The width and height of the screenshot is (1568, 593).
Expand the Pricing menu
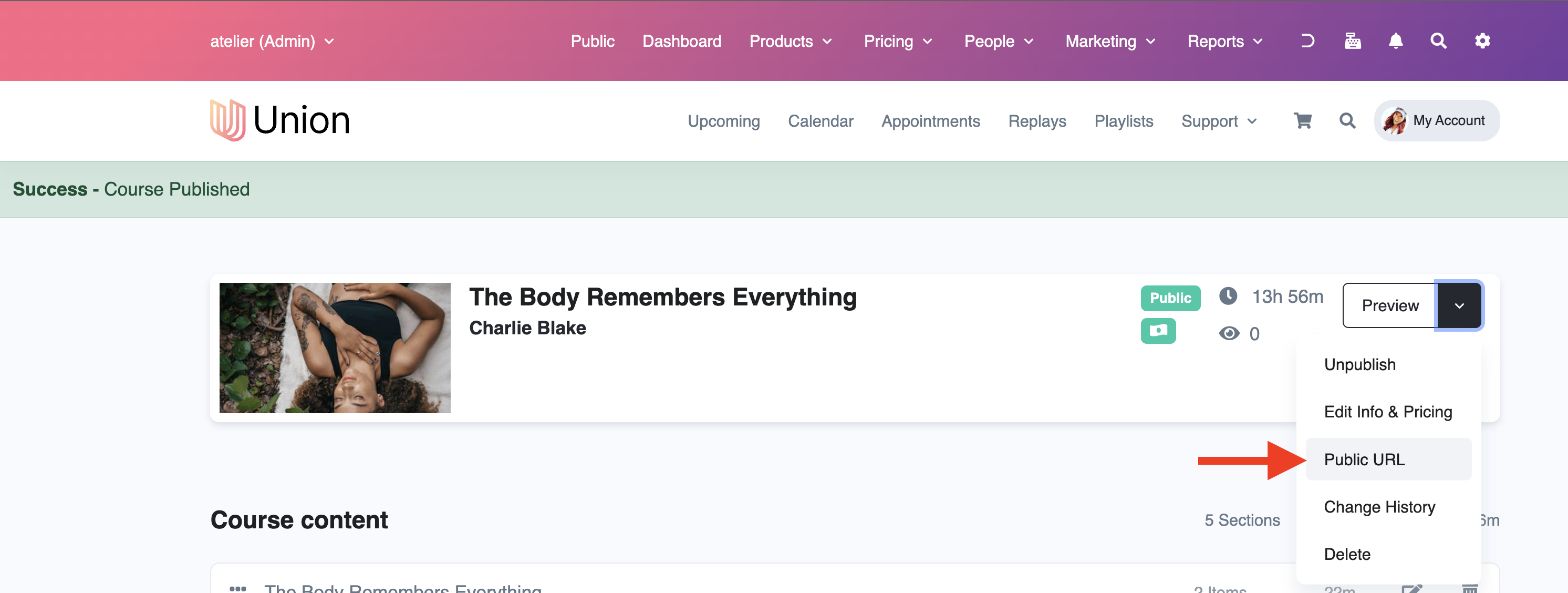[x=898, y=41]
